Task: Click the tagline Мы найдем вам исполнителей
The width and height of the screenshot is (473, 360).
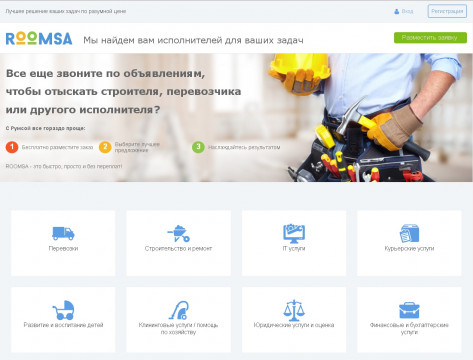Action: [x=193, y=40]
